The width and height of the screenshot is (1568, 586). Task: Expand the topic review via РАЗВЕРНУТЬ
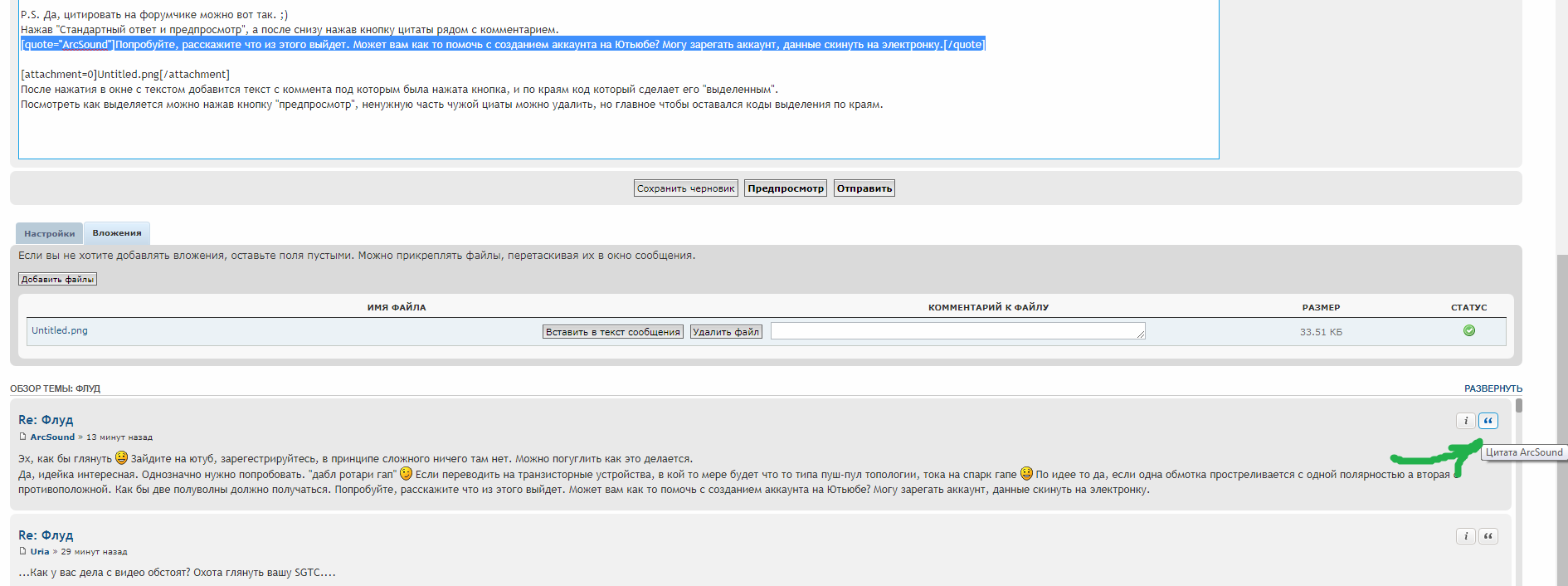pos(1493,388)
